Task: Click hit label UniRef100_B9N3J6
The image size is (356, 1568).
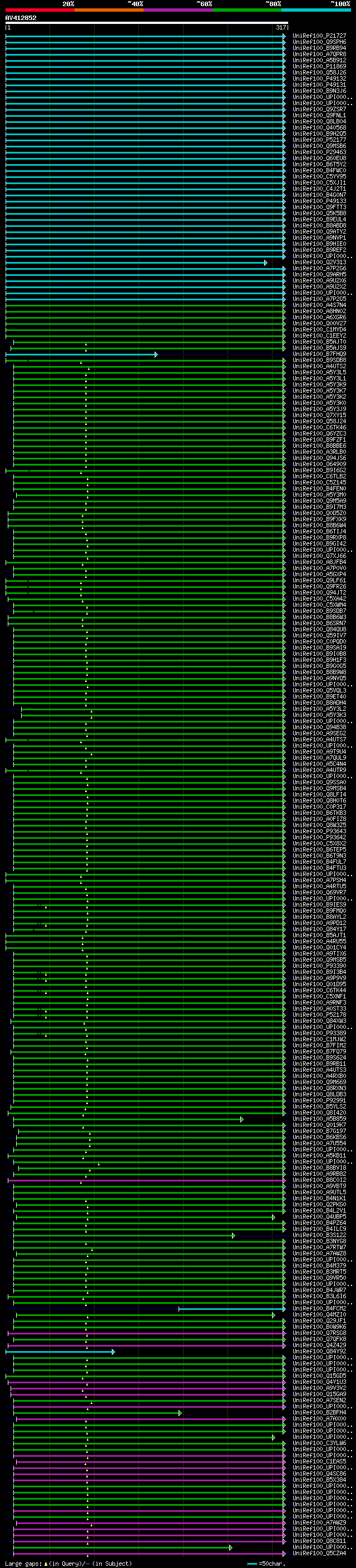Action: pyautogui.click(x=319, y=91)
